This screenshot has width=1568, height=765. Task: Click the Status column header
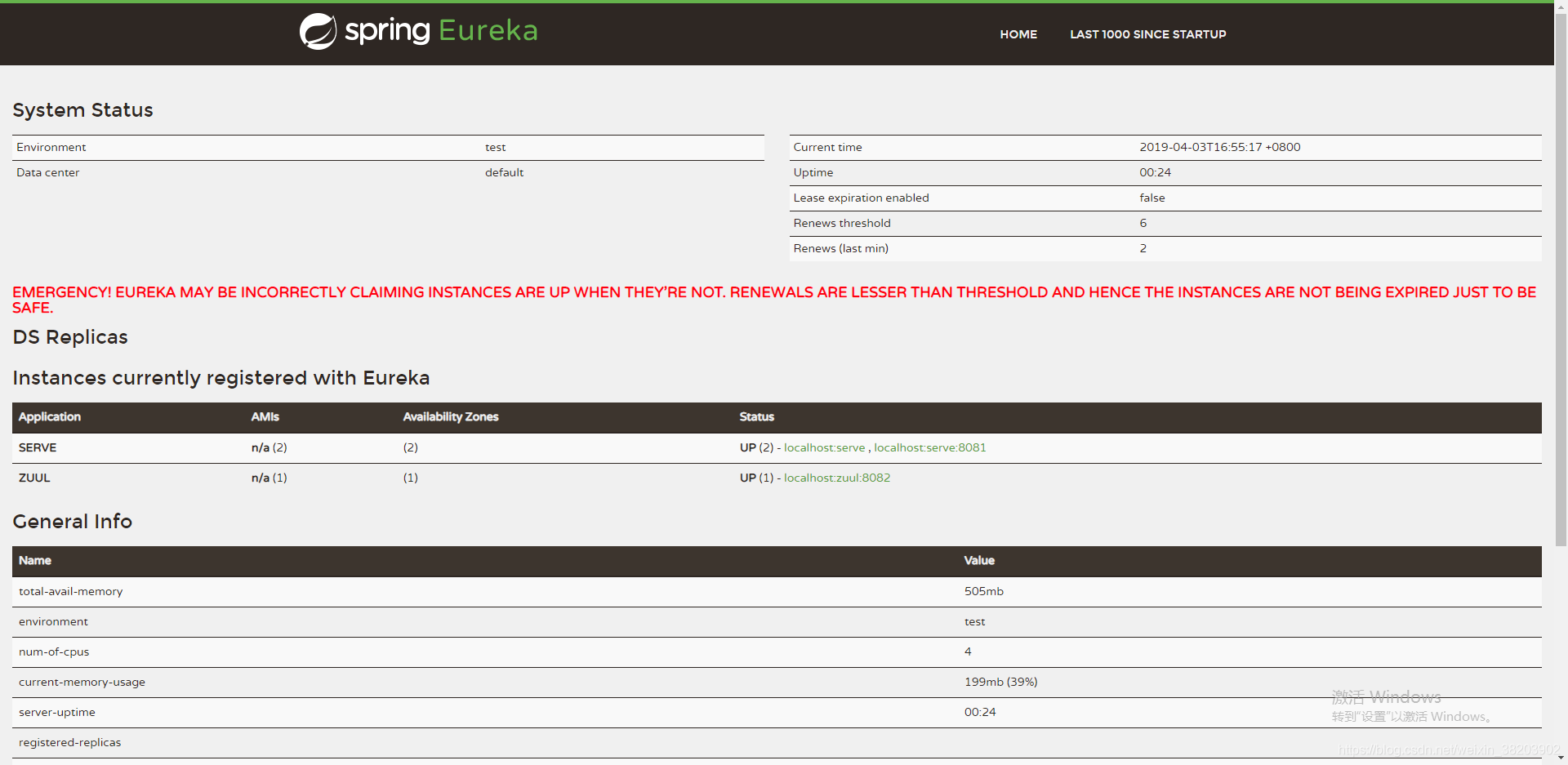756,416
